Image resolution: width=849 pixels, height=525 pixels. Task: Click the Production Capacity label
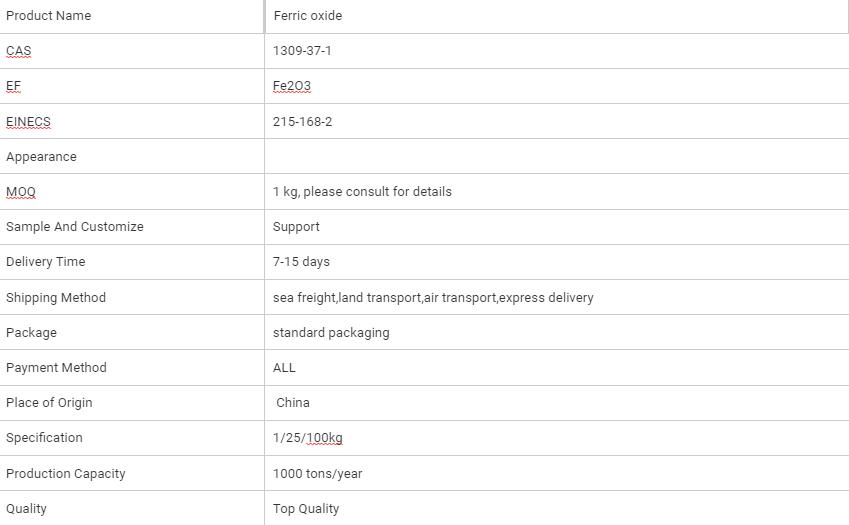coord(66,473)
